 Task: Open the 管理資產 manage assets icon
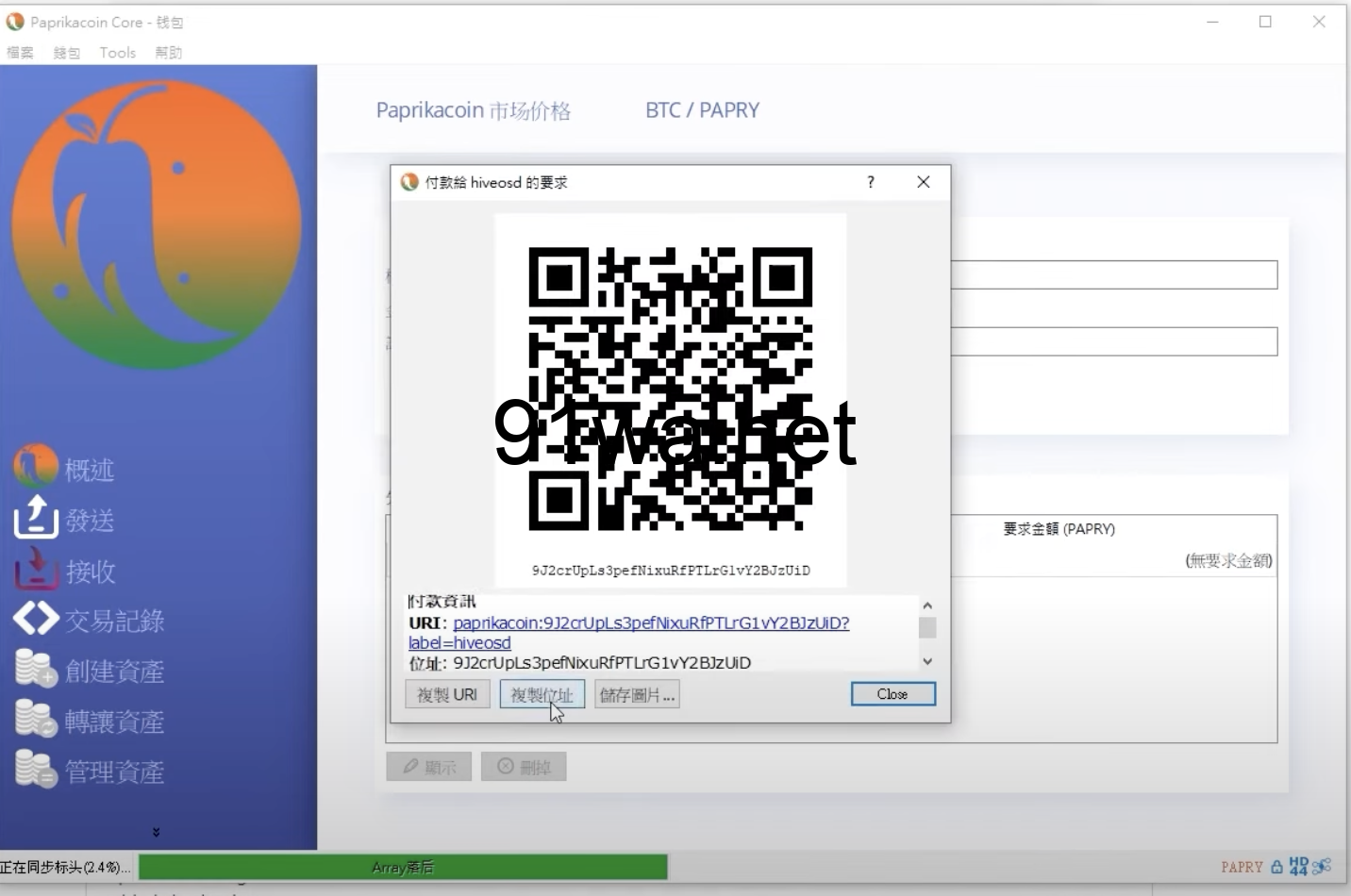tap(36, 770)
